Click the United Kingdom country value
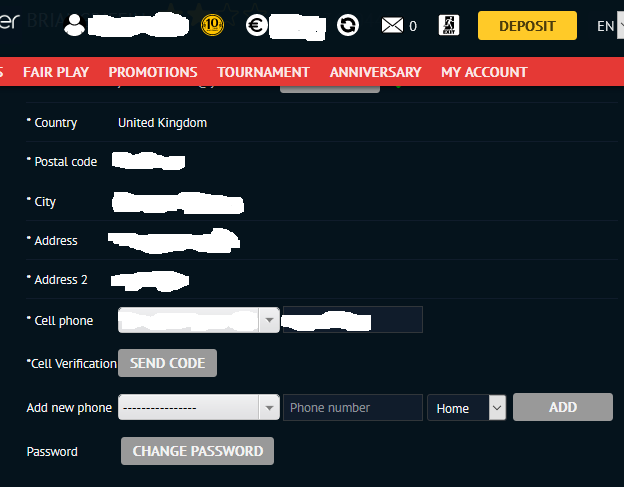 (x=162, y=123)
